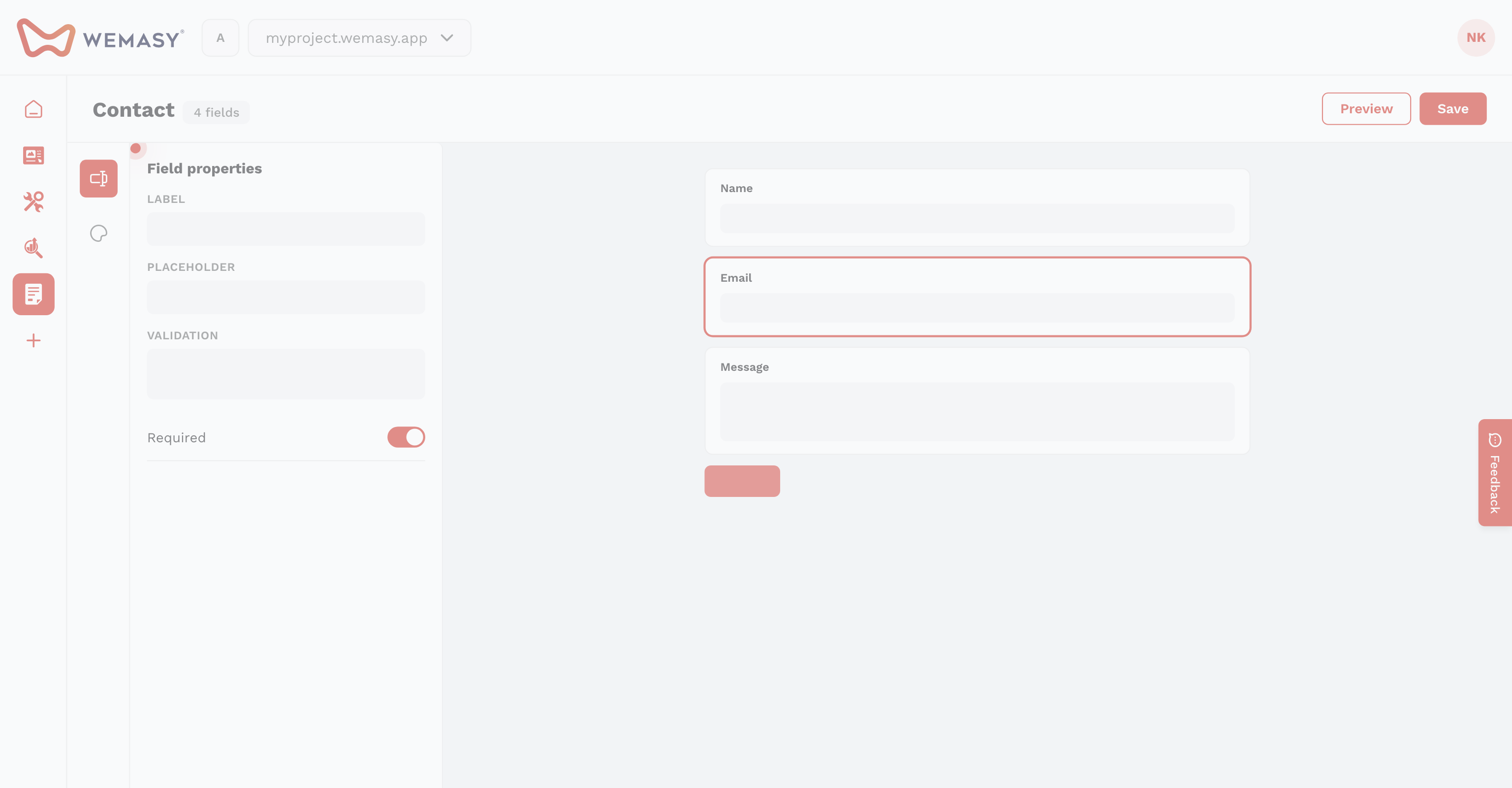Click the Save button
1512x788 pixels.
[x=1453, y=109]
